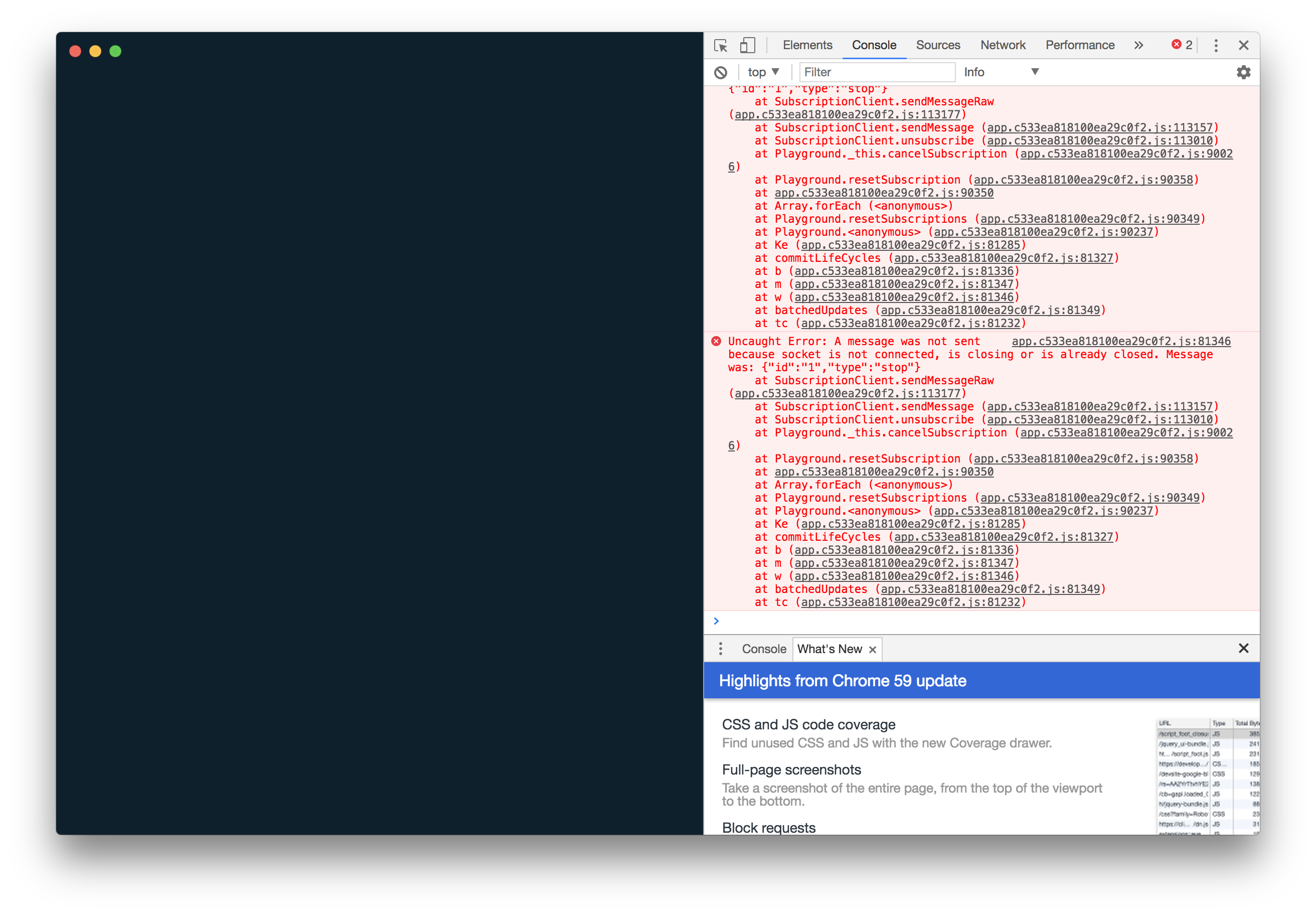This screenshot has height=915, width=1316.
Task: Open the top execution context dropdown
Action: pos(763,72)
